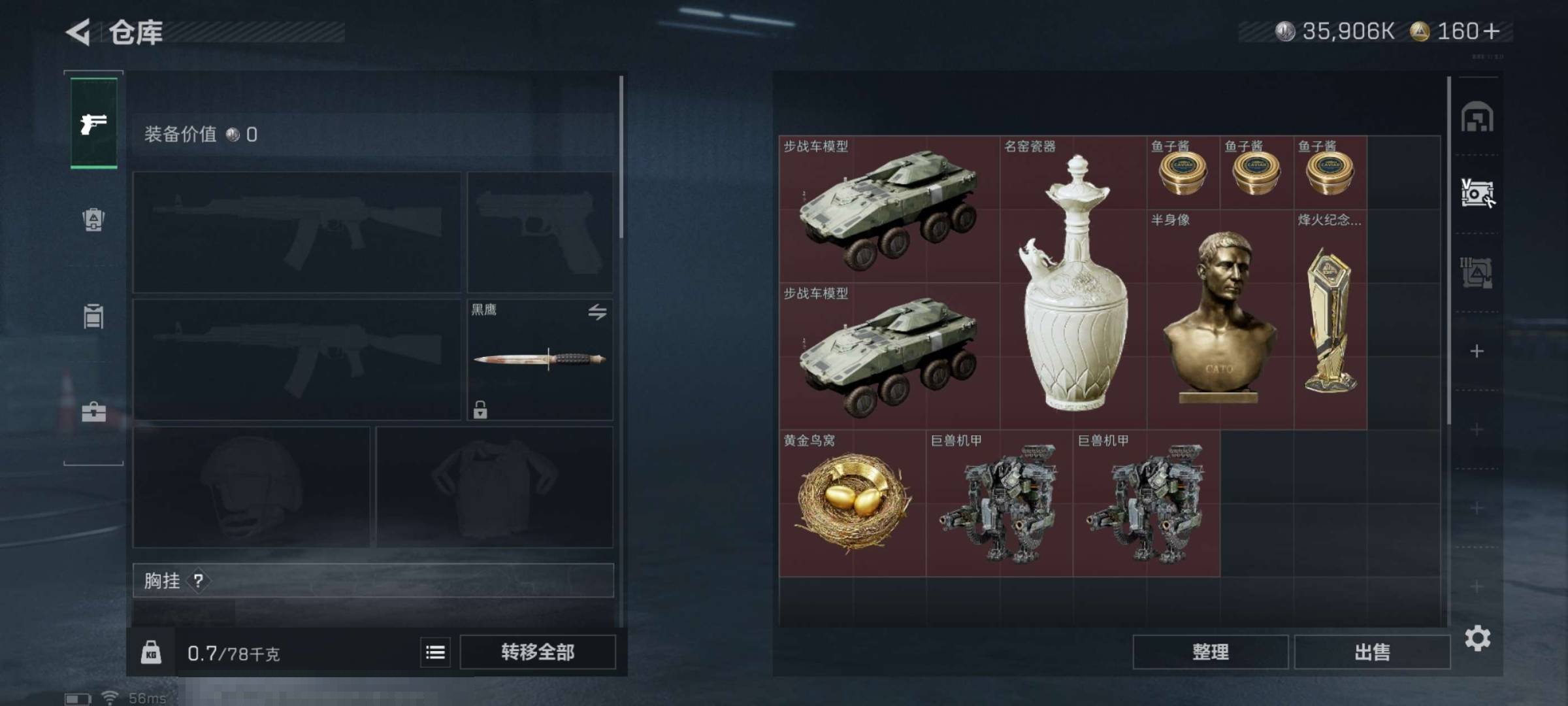This screenshot has width=1568, height=706.
Task: Click 整理 to sort the warehouse
Action: 1210,652
